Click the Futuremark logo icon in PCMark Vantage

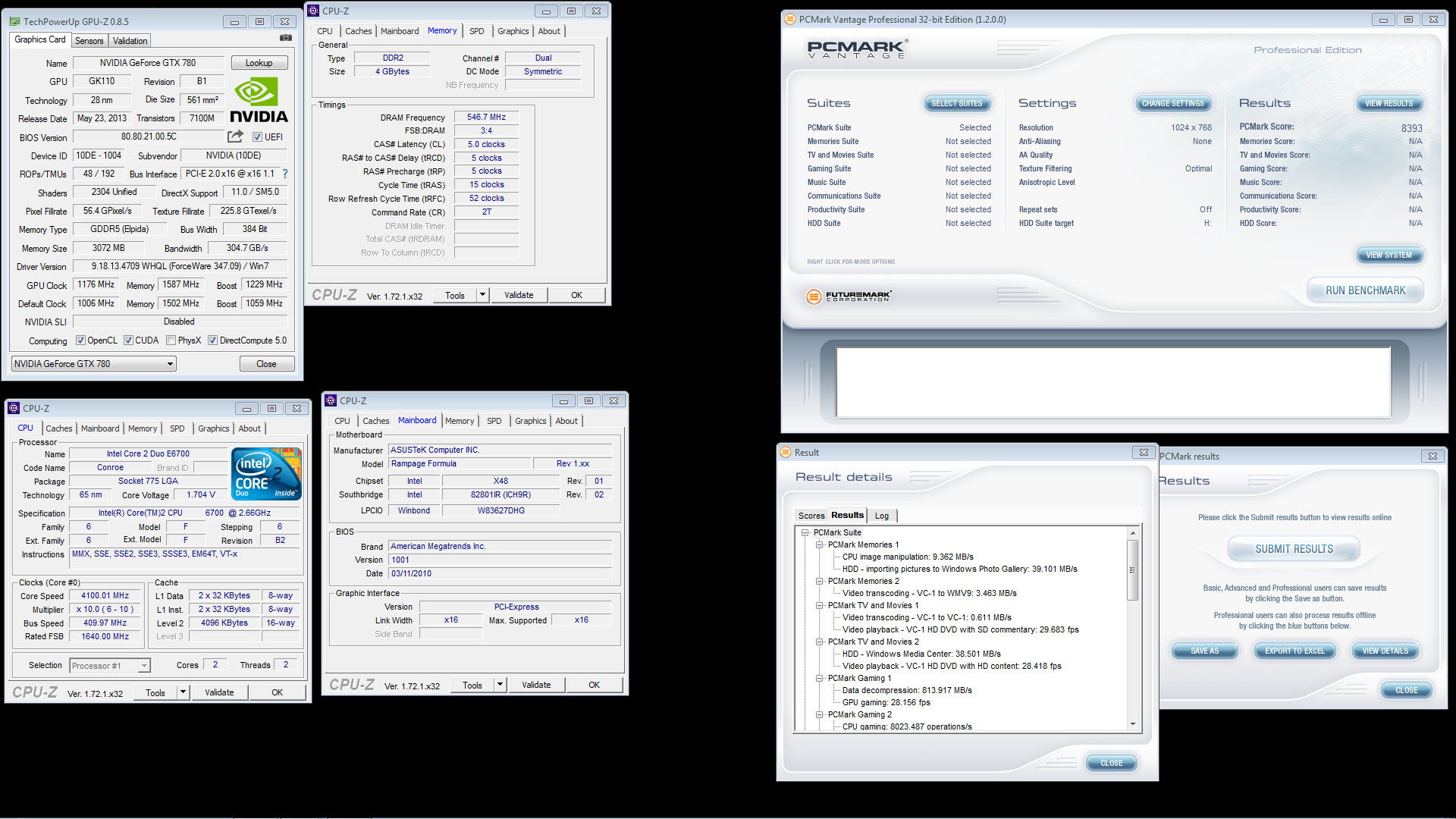pyautogui.click(x=814, y=297)
